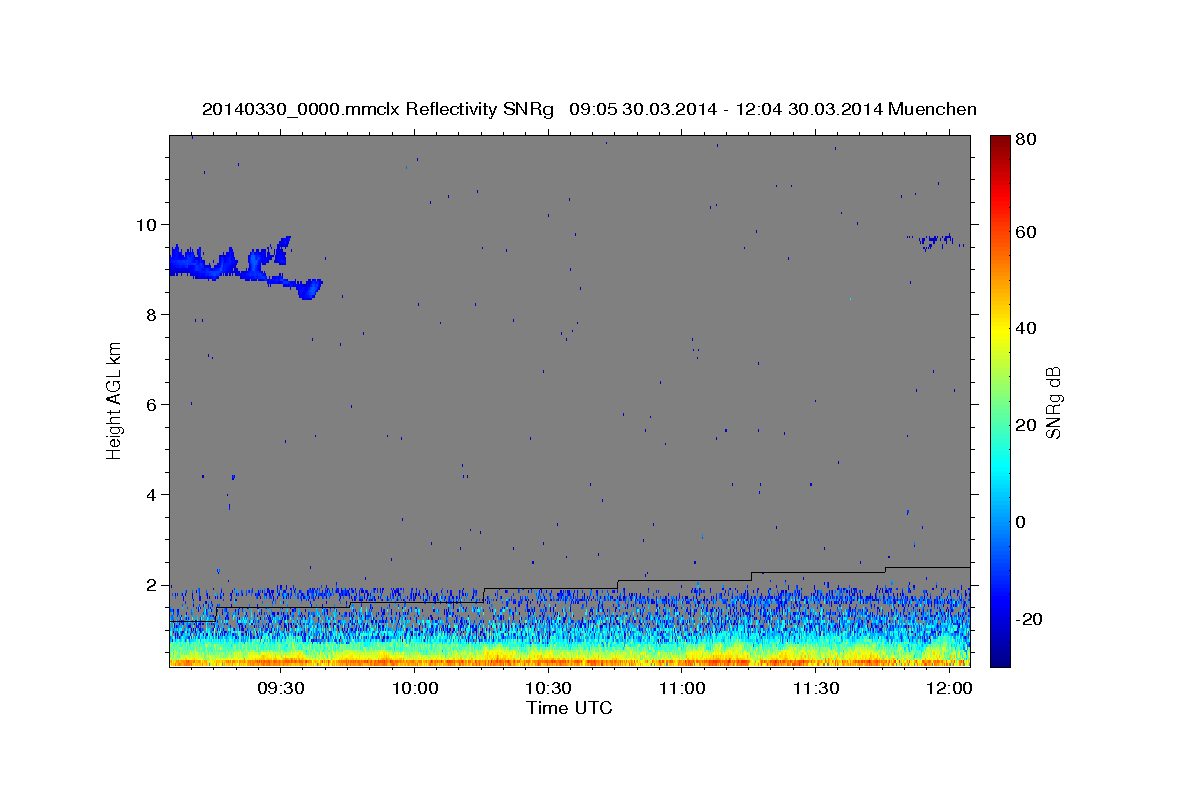
Task: Click the colorbar value 80
Action: pyautogui.click(x=1025, y=140)
